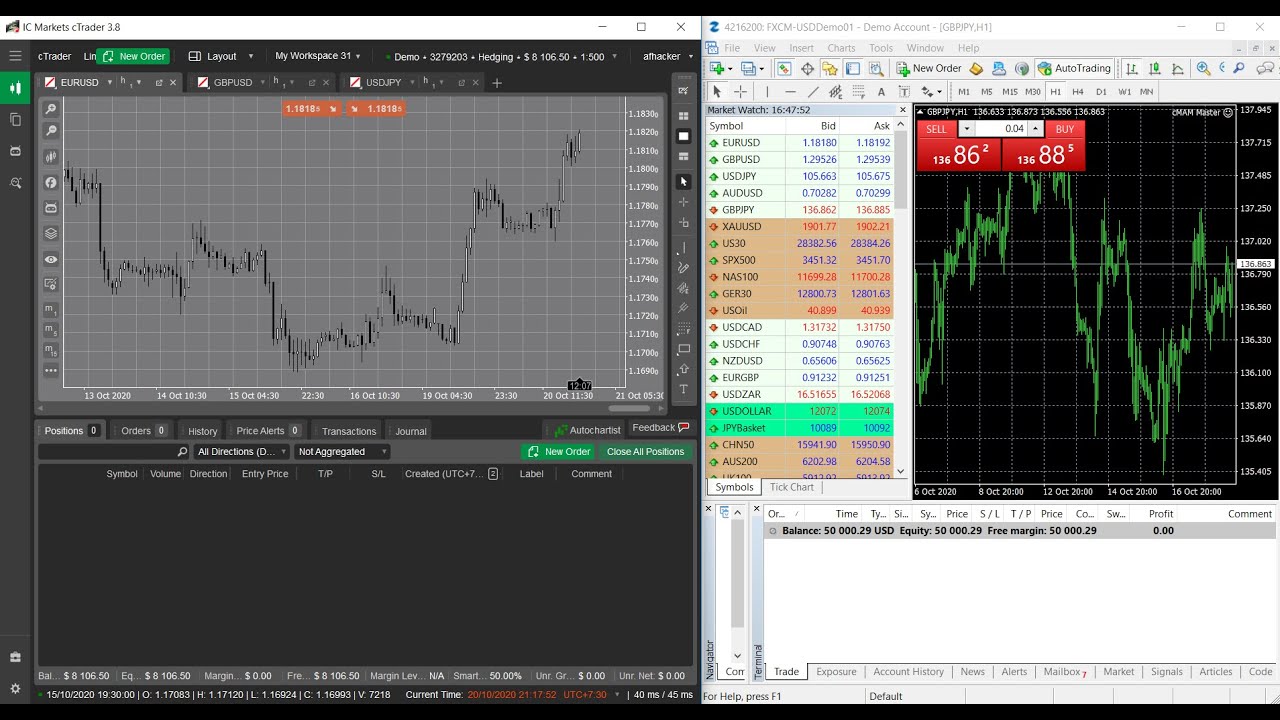Click the Feedback button in cTrader
This screenshot has width=1280, height=720.
tap(661, 428)
